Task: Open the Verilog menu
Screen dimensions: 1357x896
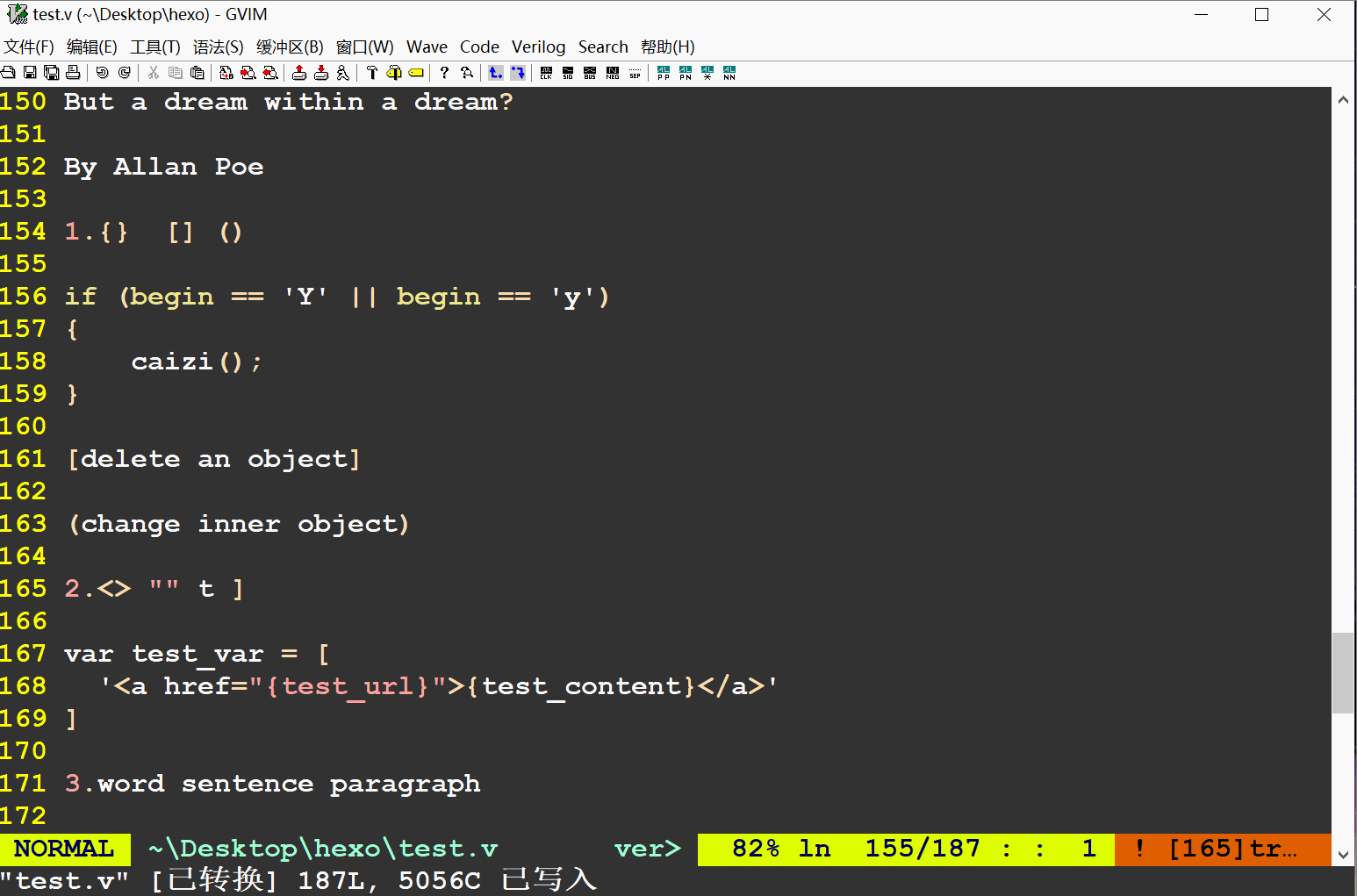Action: coord(538,47)
